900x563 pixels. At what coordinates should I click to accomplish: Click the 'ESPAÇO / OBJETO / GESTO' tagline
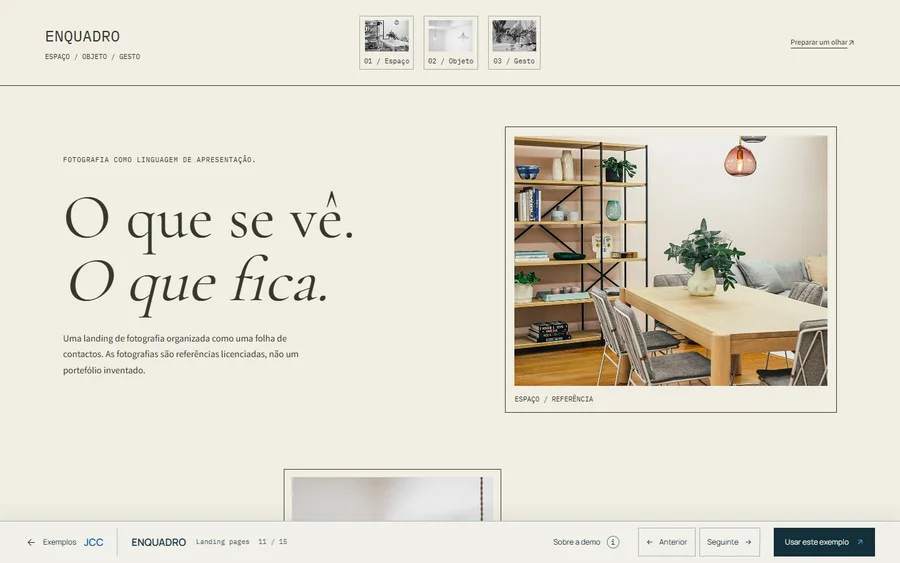pyautogui.click(x=92, y=57)
